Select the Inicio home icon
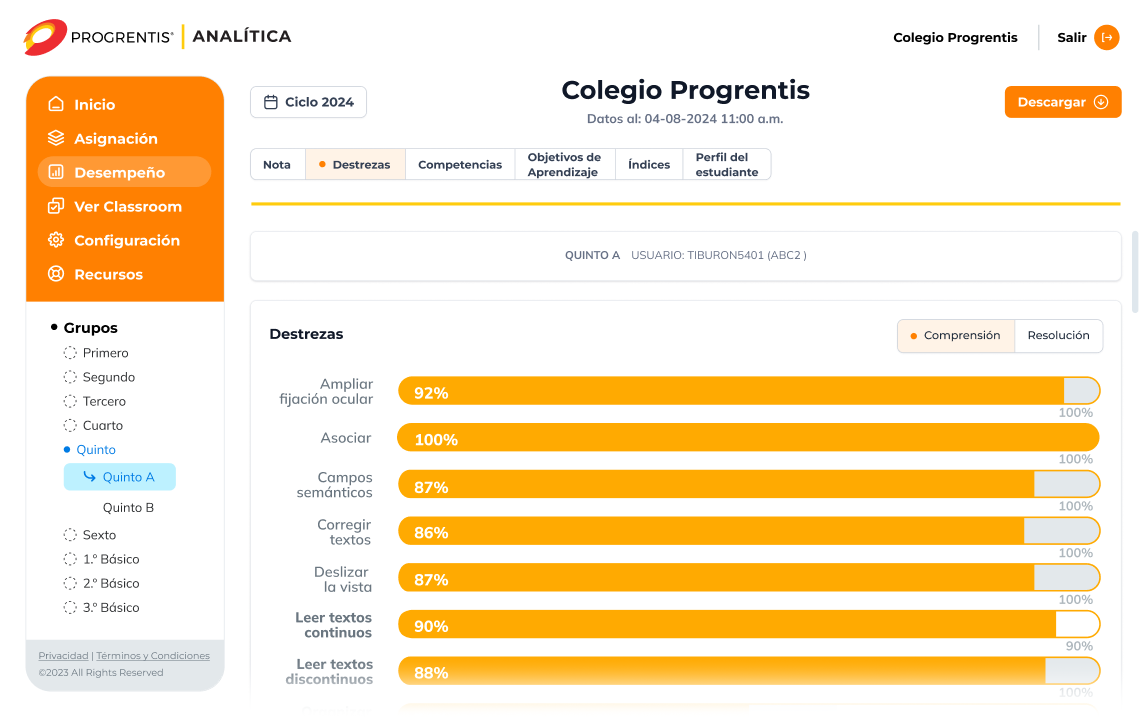The height and width of the screenshot is (717, 1148). (x=56, y=104)
